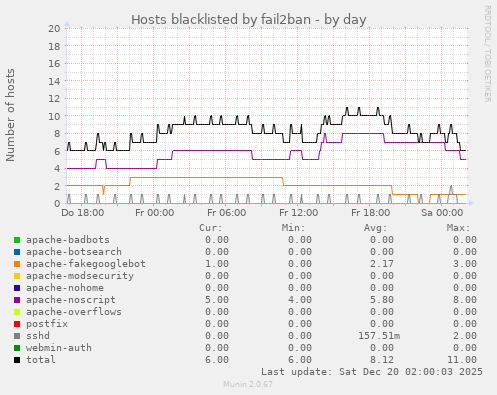This screenshot has height=395, width=497.
Task: Select the apache-modsecurity legend label
Action: pos(80,276)
